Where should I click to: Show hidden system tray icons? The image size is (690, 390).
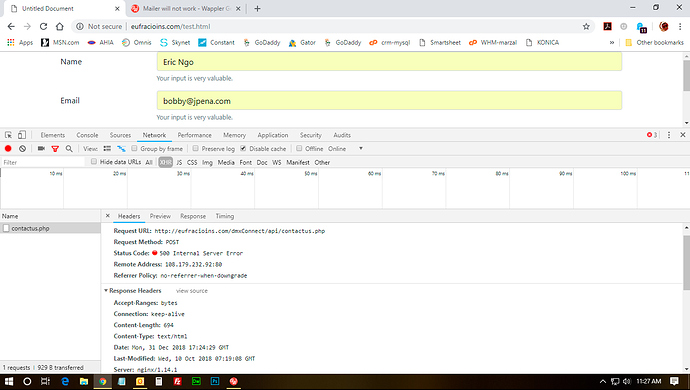[x=603, y=381]
